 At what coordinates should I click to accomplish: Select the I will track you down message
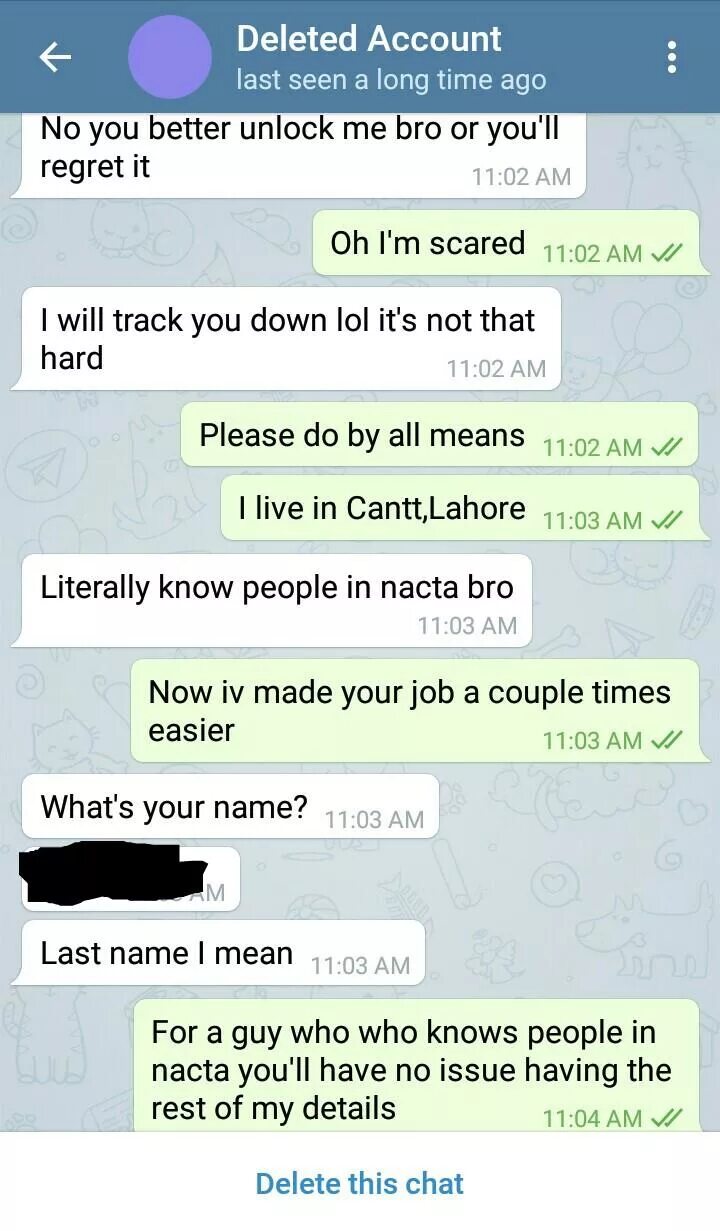click(x=285, y=339)
